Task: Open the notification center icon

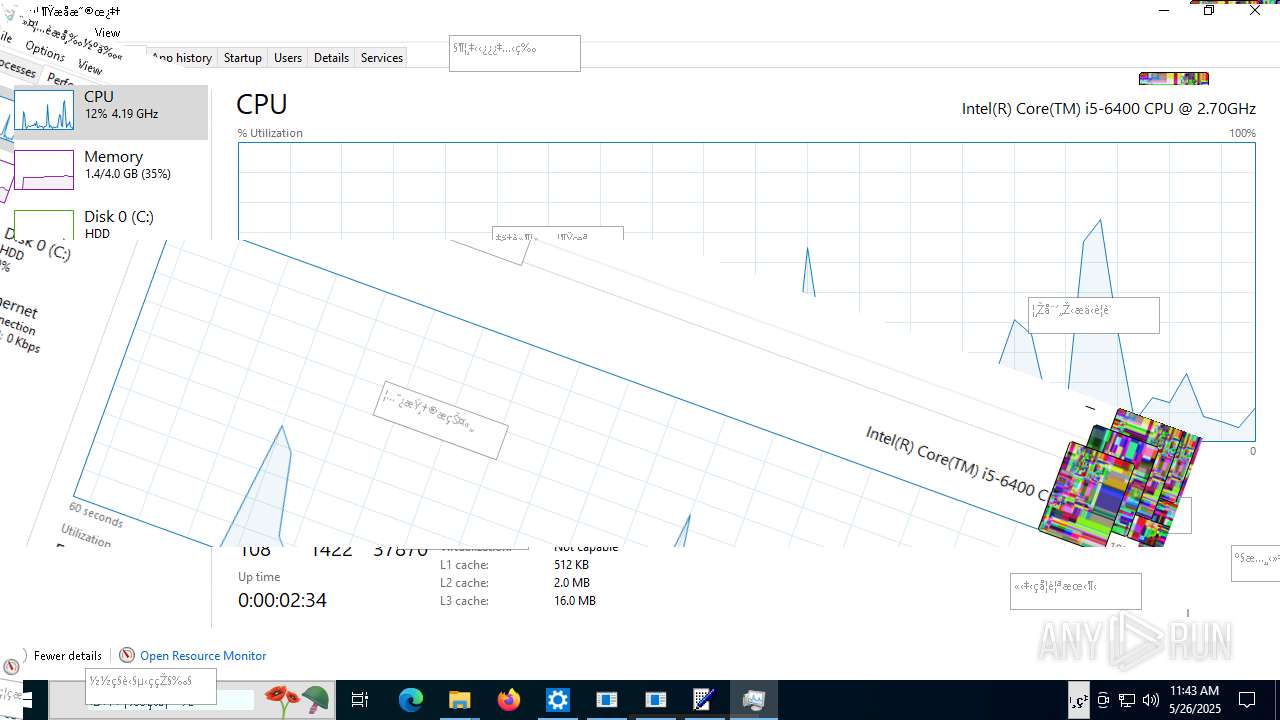Action: 1247,700
